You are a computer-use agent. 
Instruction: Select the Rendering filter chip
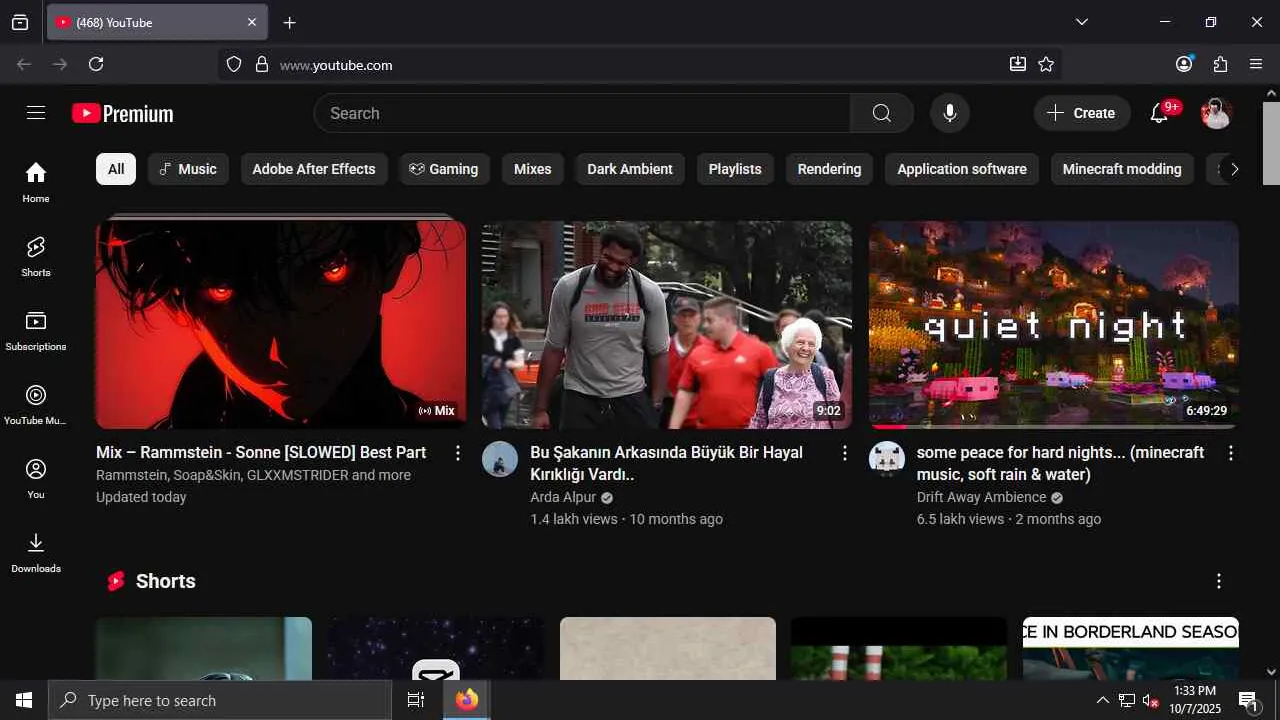[x=829, y=169]
